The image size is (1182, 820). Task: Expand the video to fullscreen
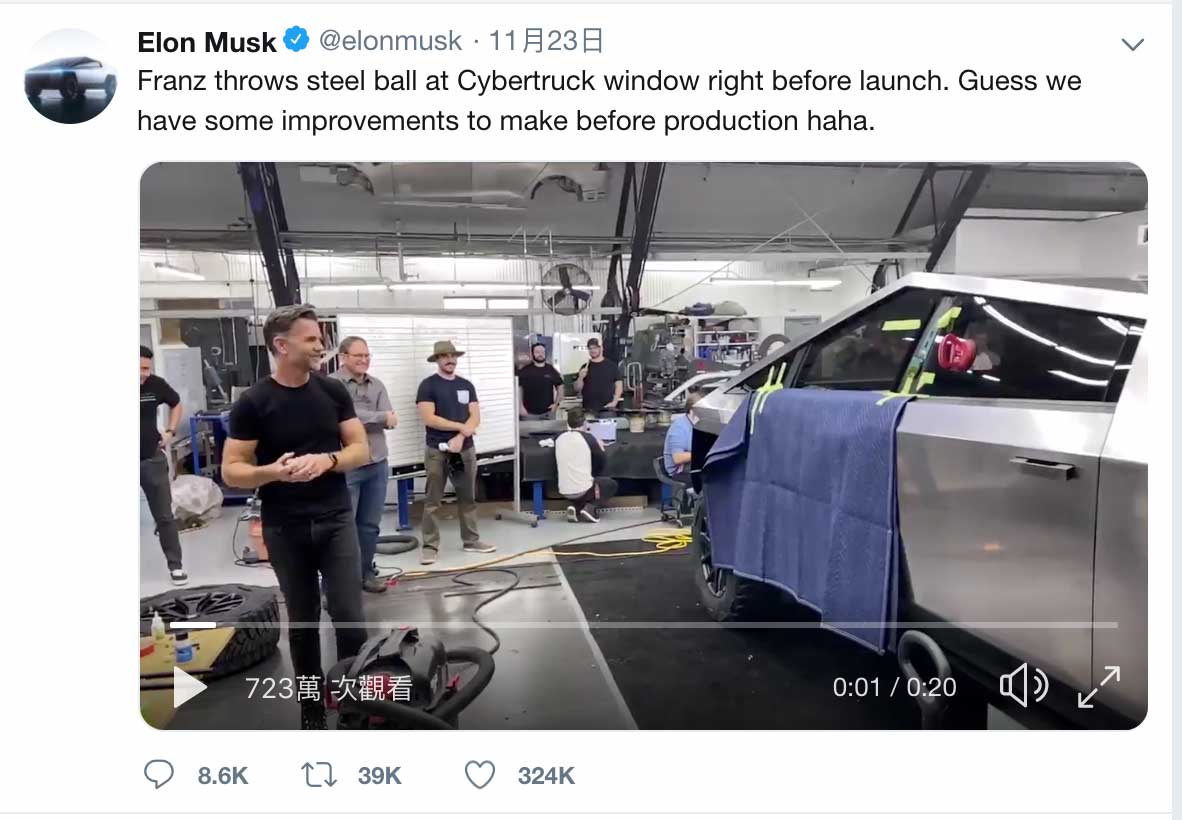click(1099, 687)
